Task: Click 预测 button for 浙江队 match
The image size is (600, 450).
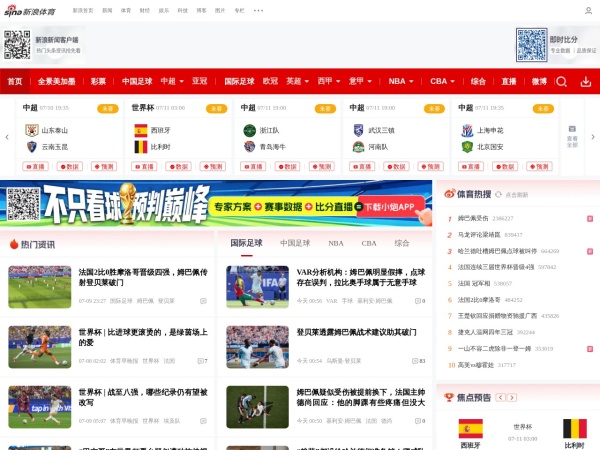Action: (322, 166)
